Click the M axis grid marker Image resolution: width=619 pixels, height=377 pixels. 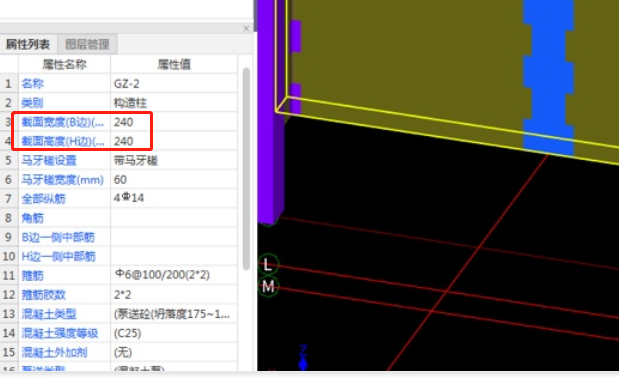(x=268, y=286)
